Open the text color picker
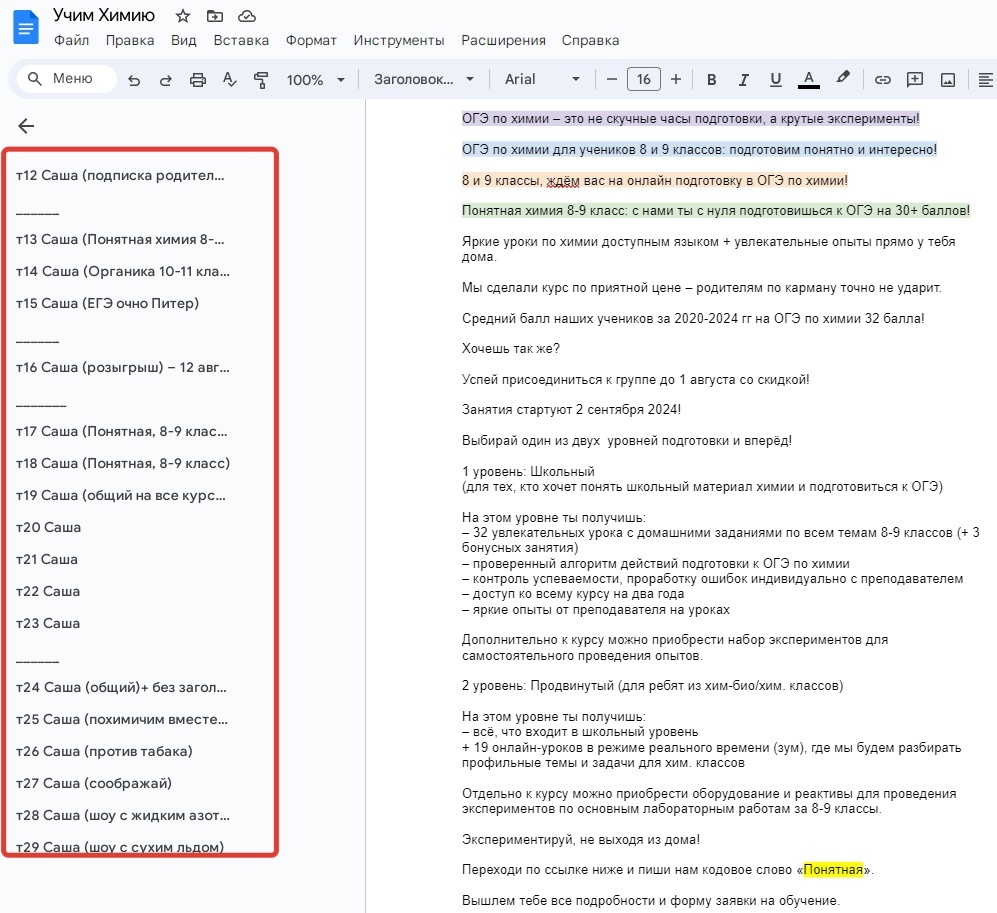997x913 pixels. pyautogui.click(x=808, y=79)
